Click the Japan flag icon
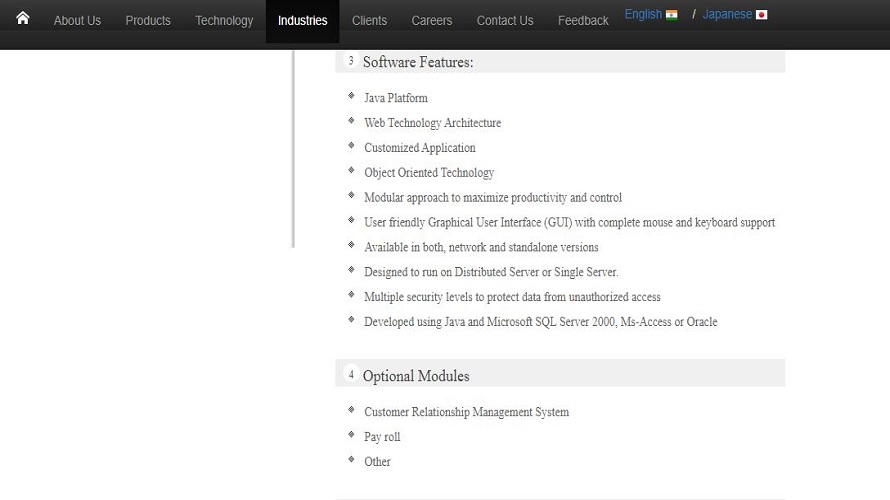This screenshot has width=890, height=500. click(x=761, y=15)
